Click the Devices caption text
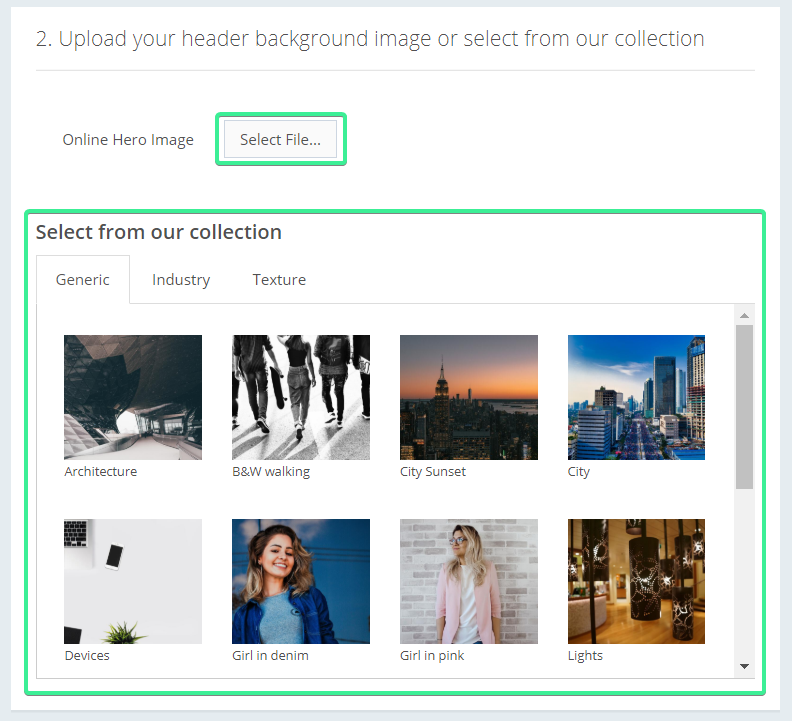 87,655
